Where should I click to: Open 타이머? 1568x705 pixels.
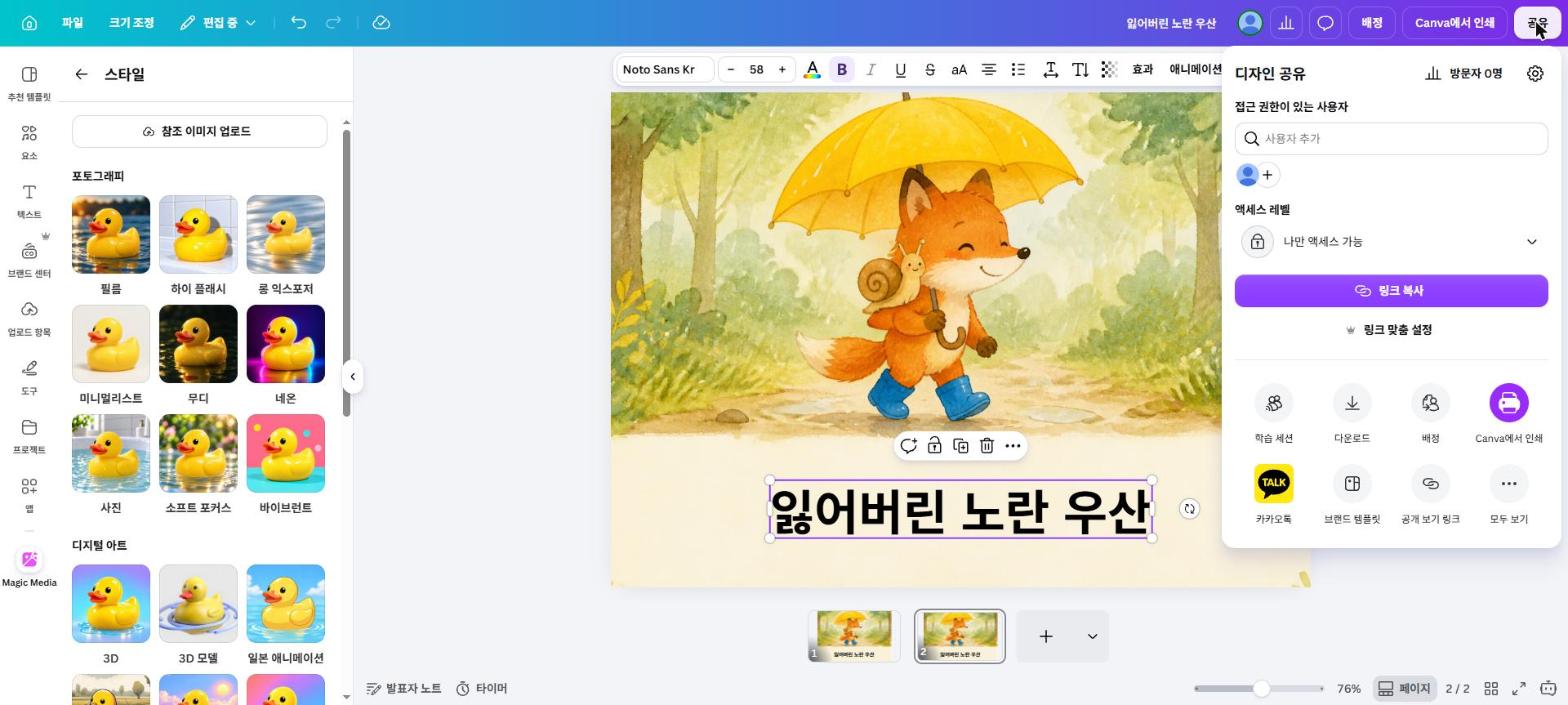pos(482,688)
